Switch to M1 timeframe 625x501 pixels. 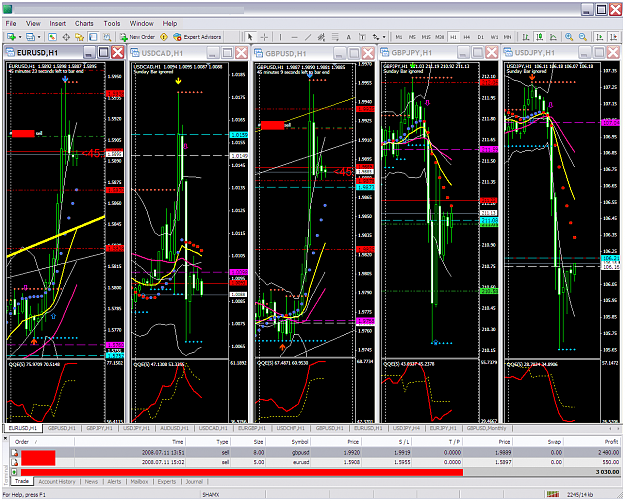[399, 37]
